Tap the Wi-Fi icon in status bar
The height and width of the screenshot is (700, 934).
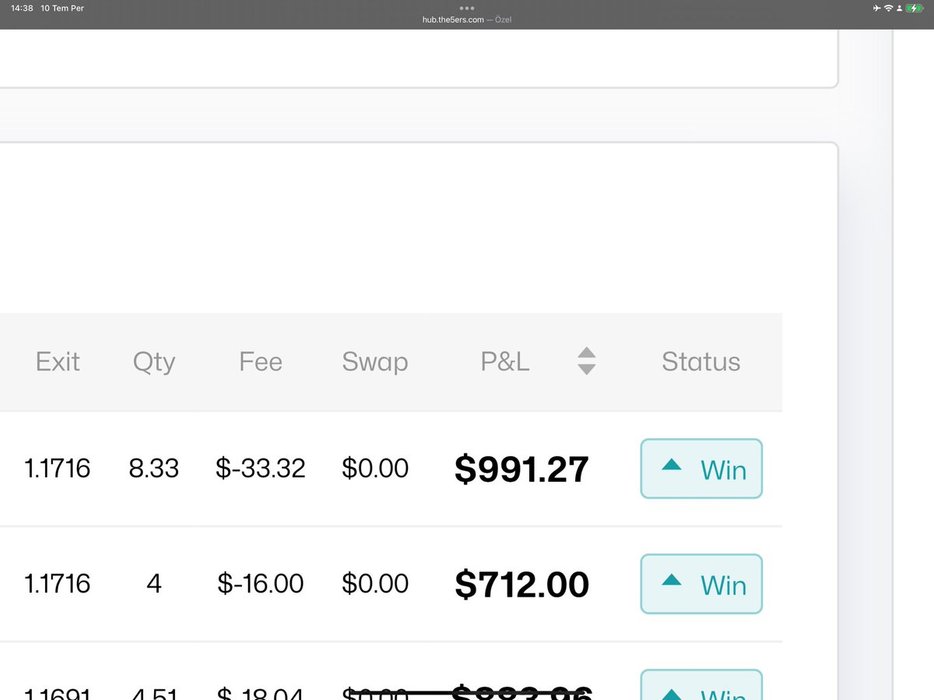[x=888, y=8]
